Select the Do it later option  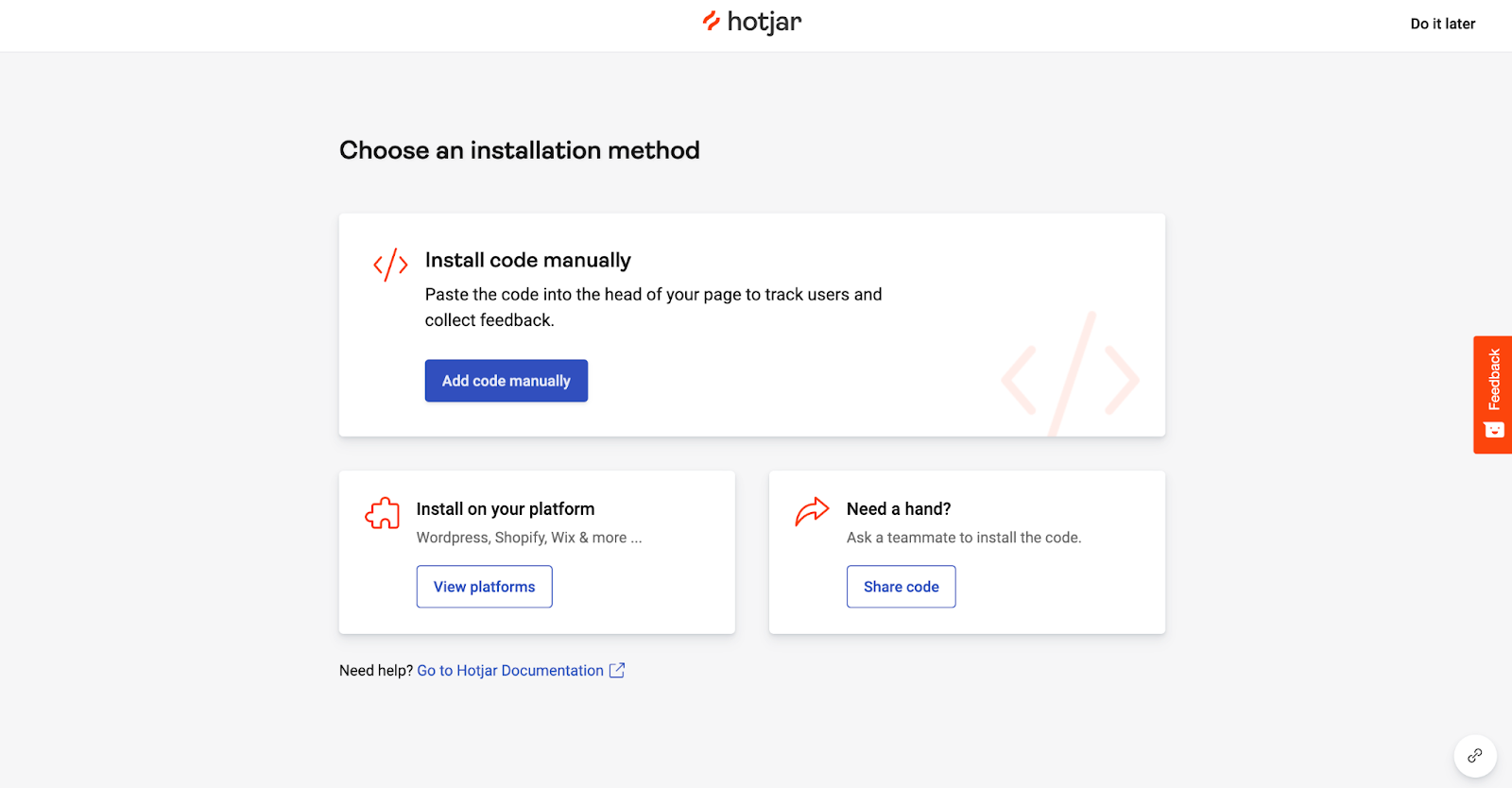[x=1442, y=24]
